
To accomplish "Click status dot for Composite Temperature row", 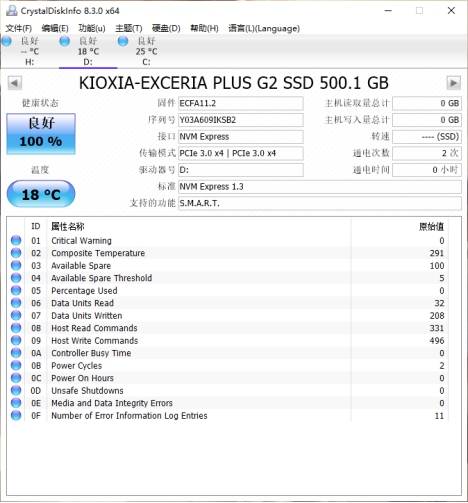I will point(16,253).
